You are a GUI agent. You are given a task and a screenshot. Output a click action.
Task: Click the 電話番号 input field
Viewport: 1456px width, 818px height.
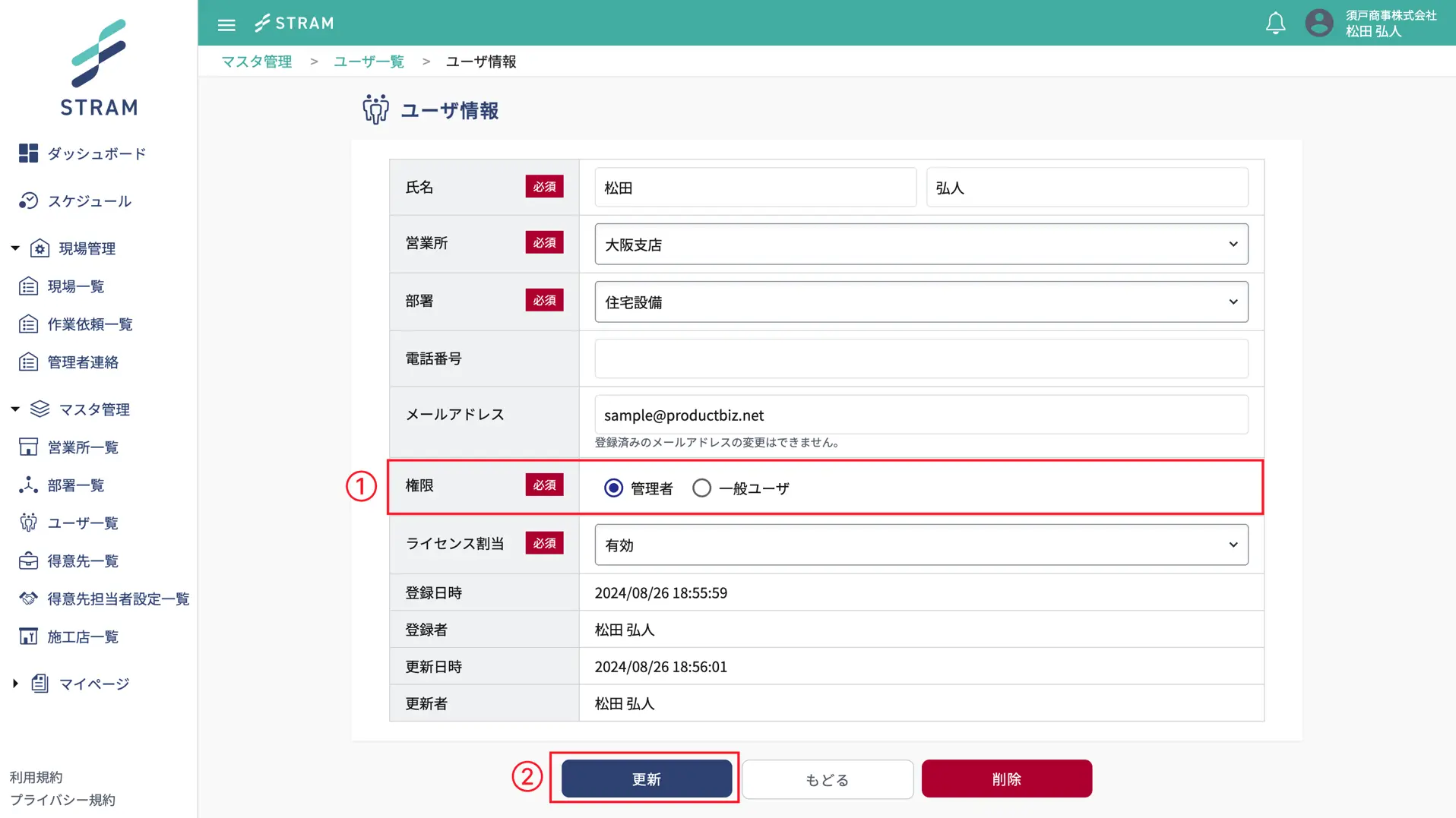(920, 358)
